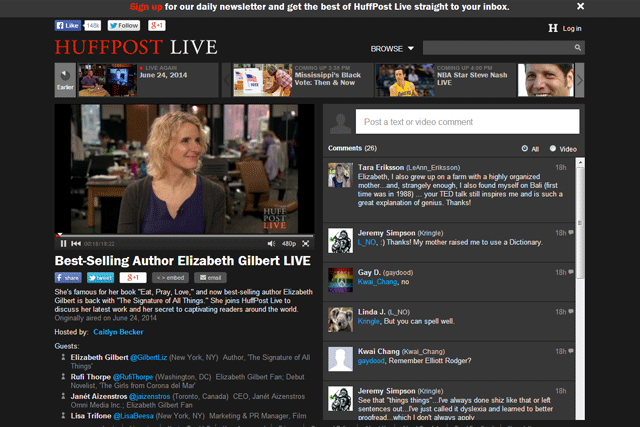Viewport: 640px width, 427px height.
Task: Click Google +1 below the video title
Action: click(x=133, y=278)
